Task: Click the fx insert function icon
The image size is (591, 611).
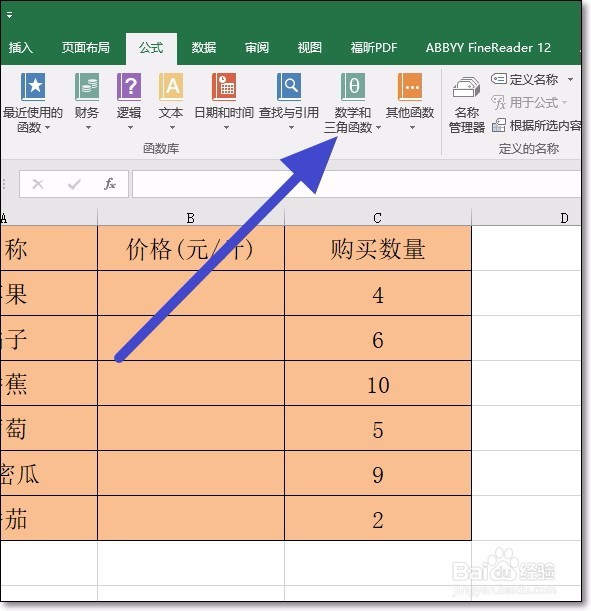Action: [x=110, y=184]
